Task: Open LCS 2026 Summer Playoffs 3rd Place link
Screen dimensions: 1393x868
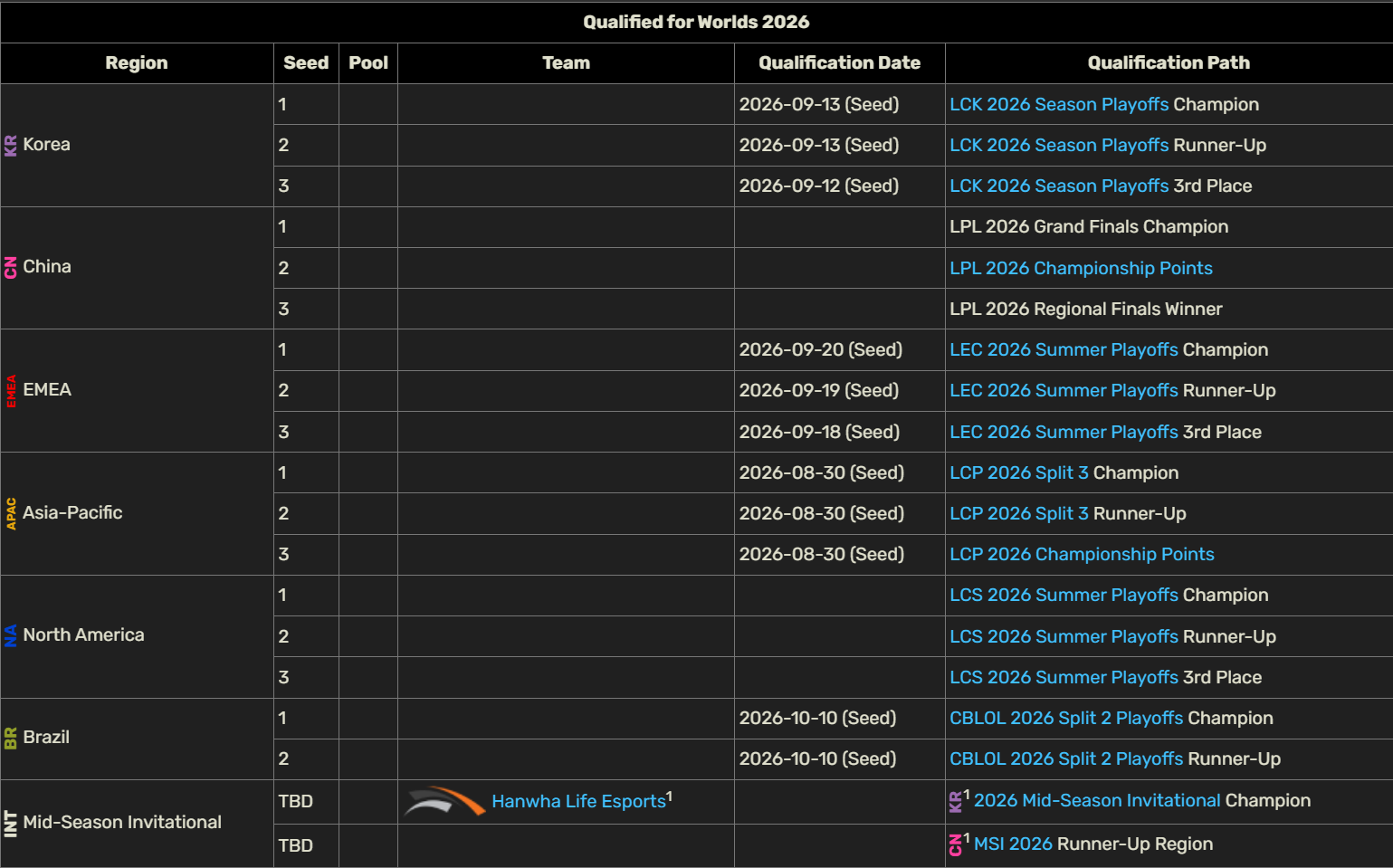Action: (x=1064, y=677)
